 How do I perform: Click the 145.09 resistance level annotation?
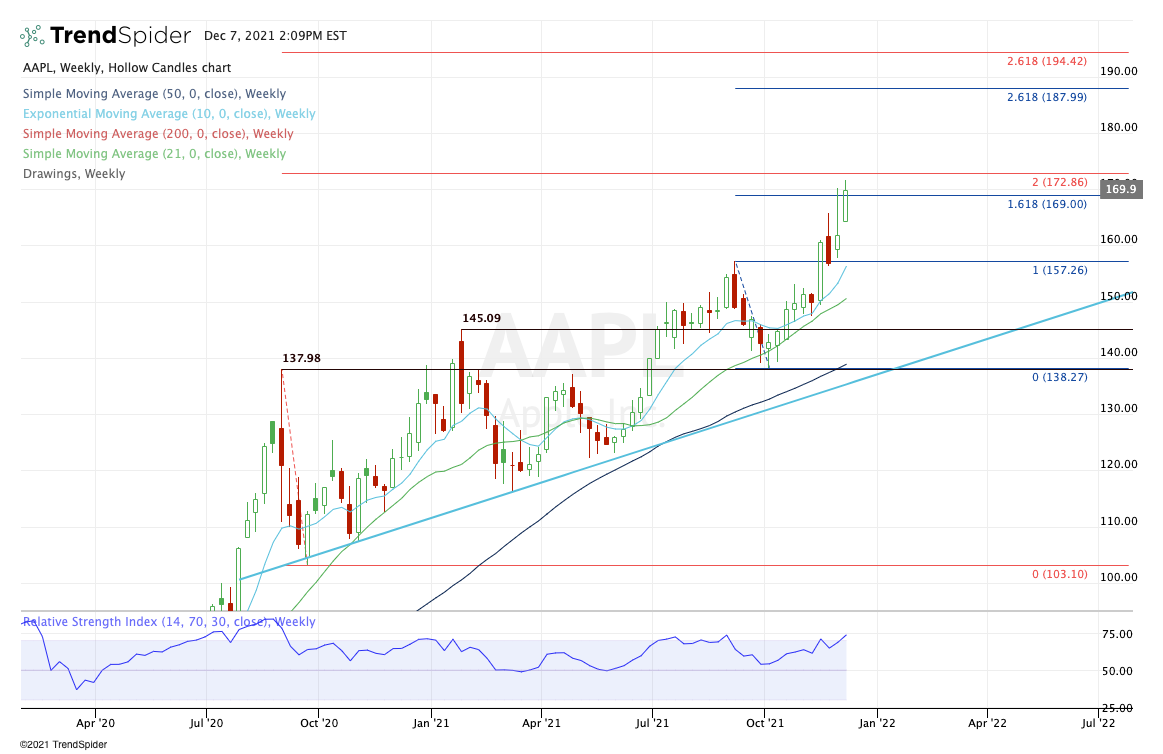click(481, 318)
